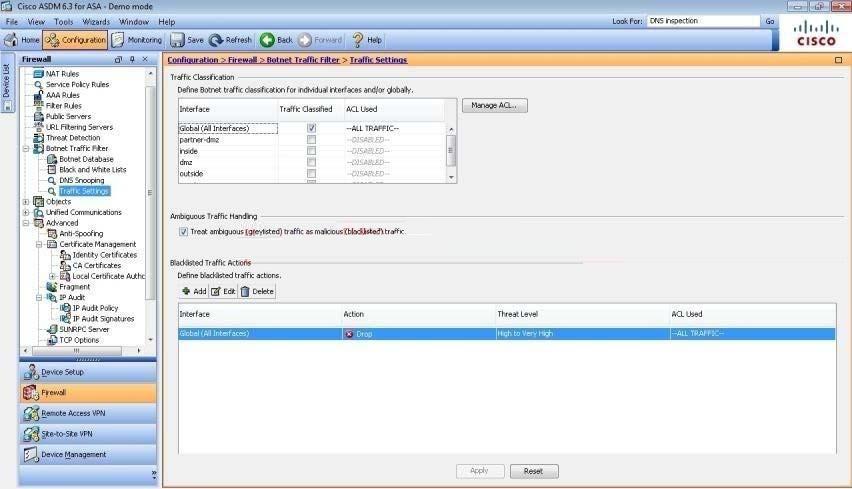The height and width of the screenshot is (489, 852).
Task: Collapse the Botnet Traffic Filter node
Action: pyautogui.click(x=26, y=148)
